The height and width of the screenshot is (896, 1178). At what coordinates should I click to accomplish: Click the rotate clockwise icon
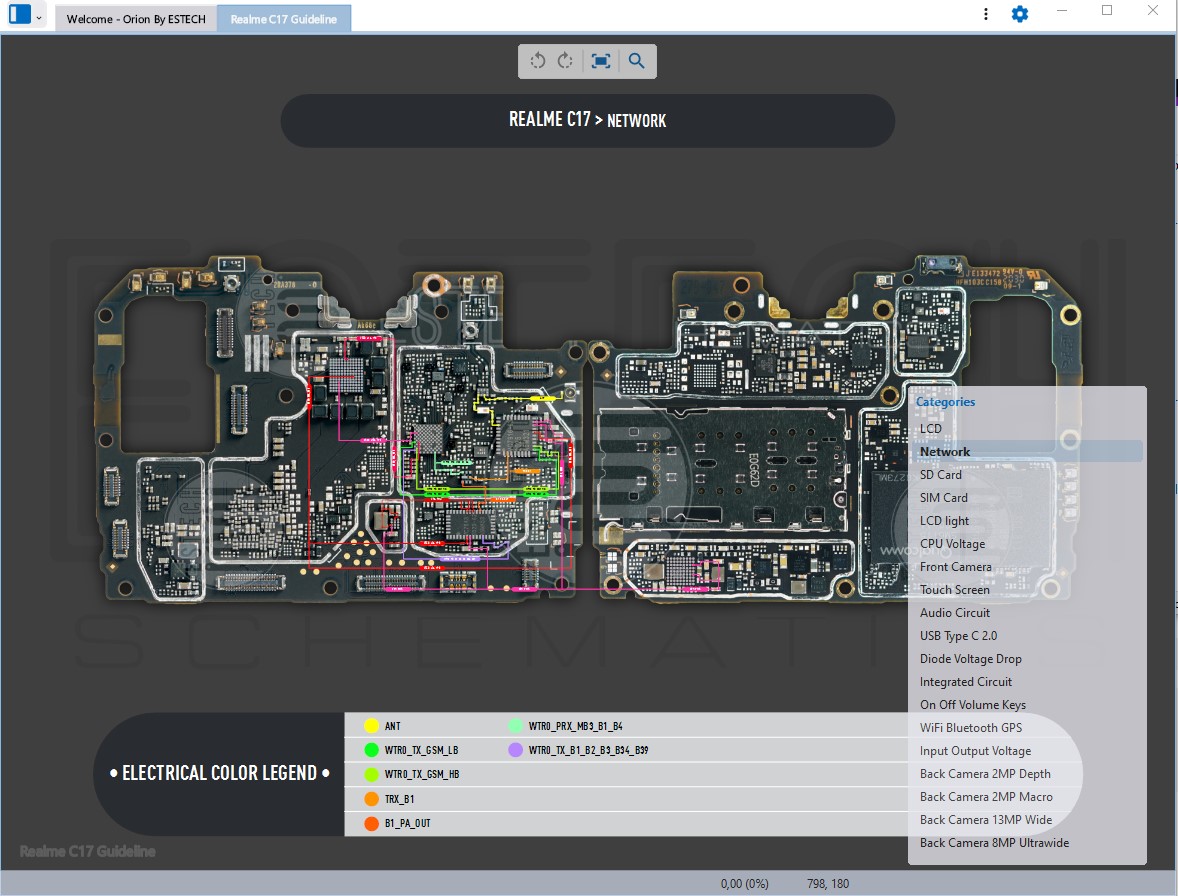565,61
